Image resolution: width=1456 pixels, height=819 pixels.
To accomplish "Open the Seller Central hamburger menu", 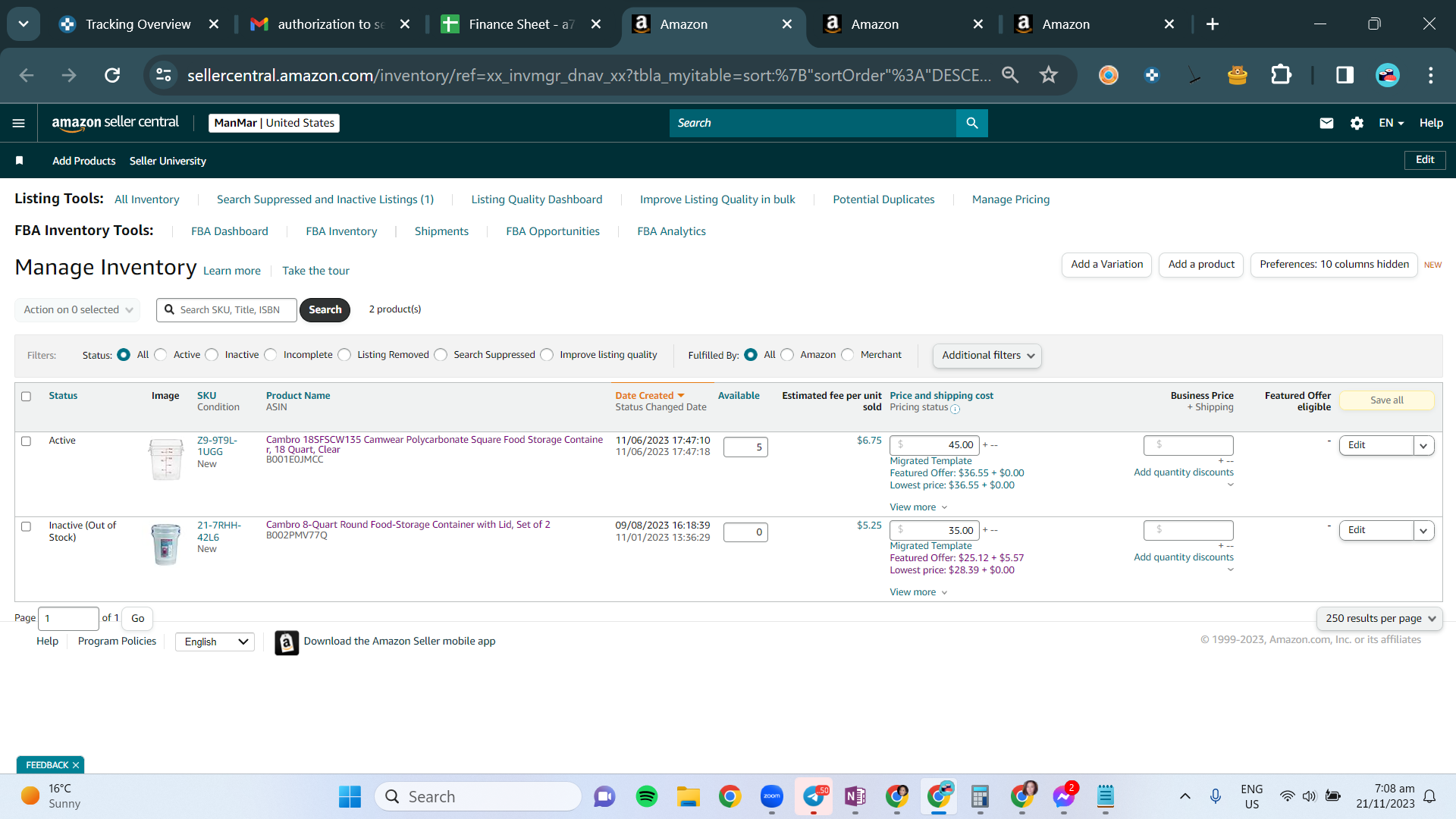I will click(19, 123).
